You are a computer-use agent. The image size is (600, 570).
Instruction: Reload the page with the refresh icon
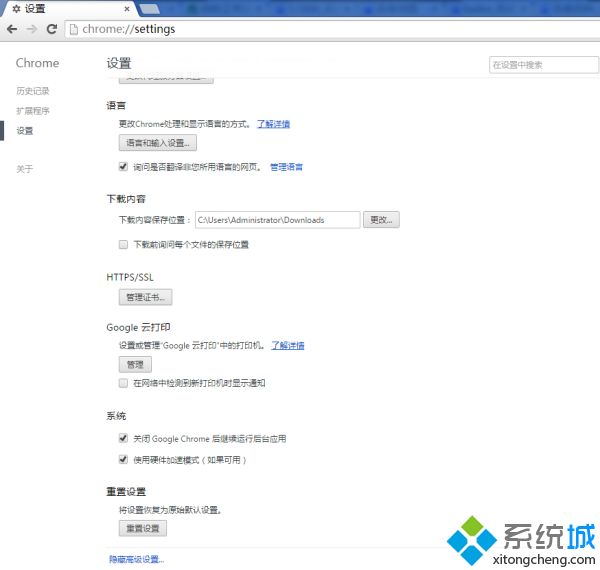[x=52, y=29]
